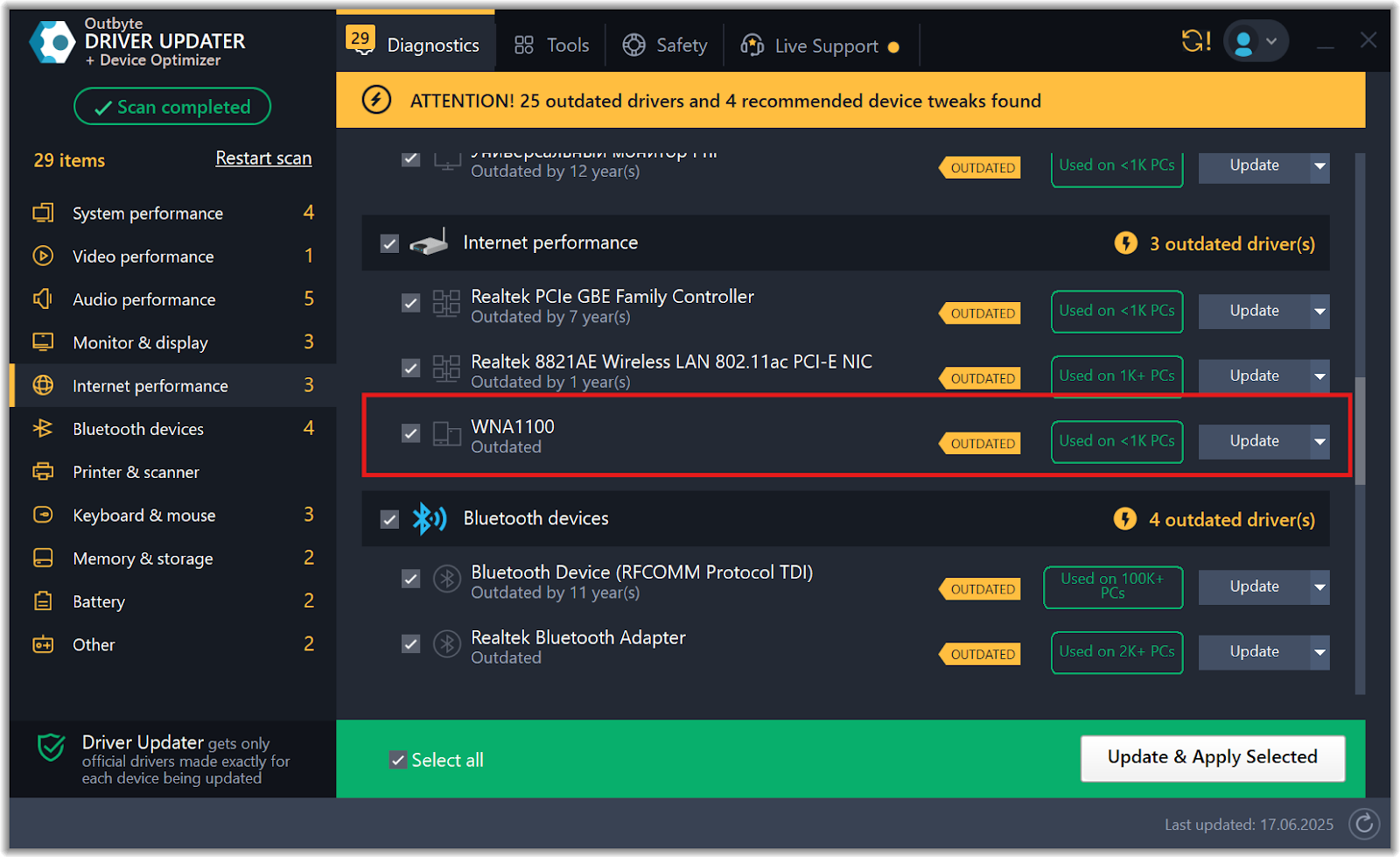Image resolution: width=1400 pixels, height=857 pixels.
Task: Click lightning icon by 3 outdated driver(s)
Action: (x=1126, y=242)
